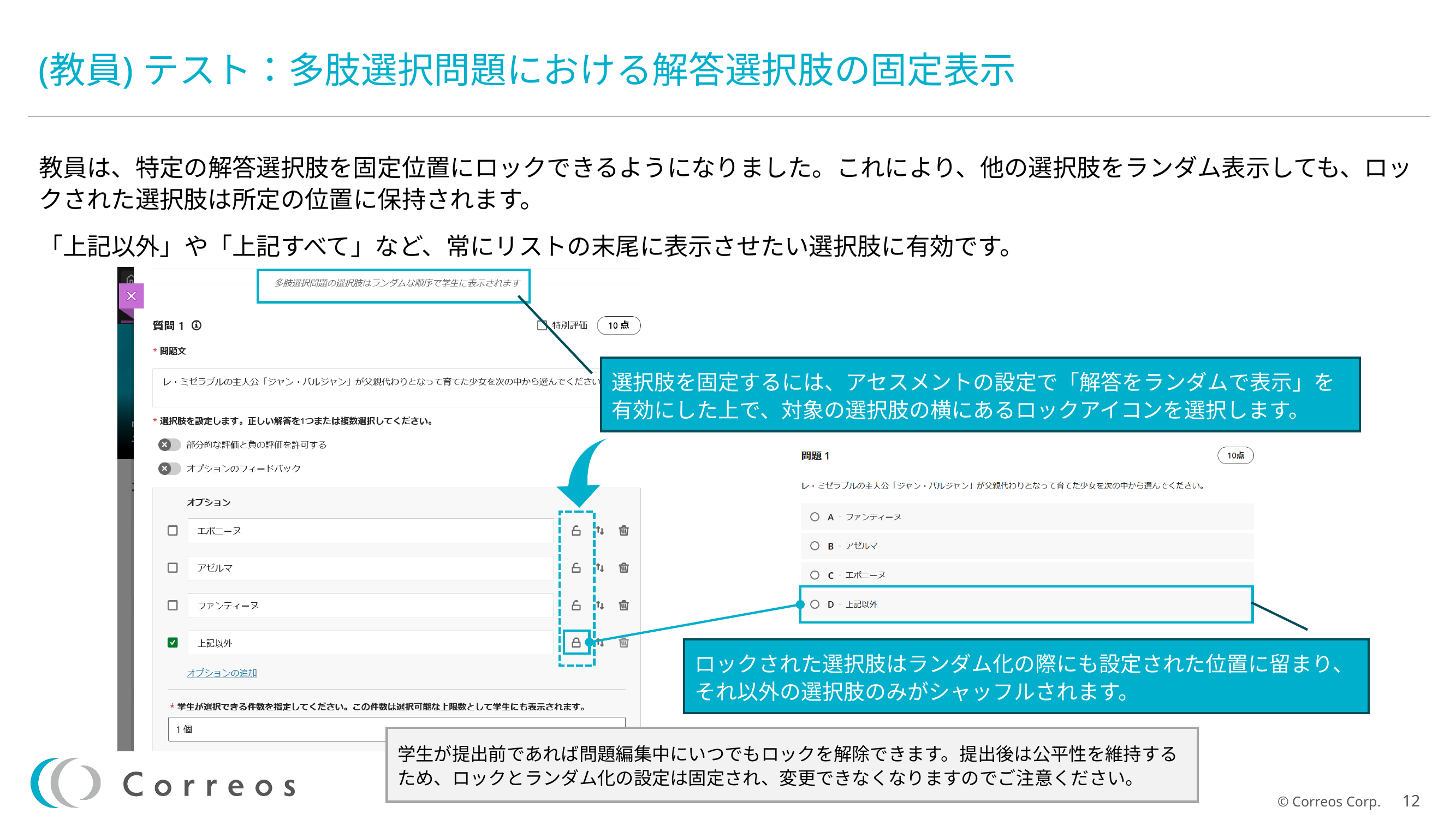Uncheck the 上記以外 correct-answer checkbox
Image resolution: width=1456 pixels, height=819 pixels.
[x=173, y=643]
